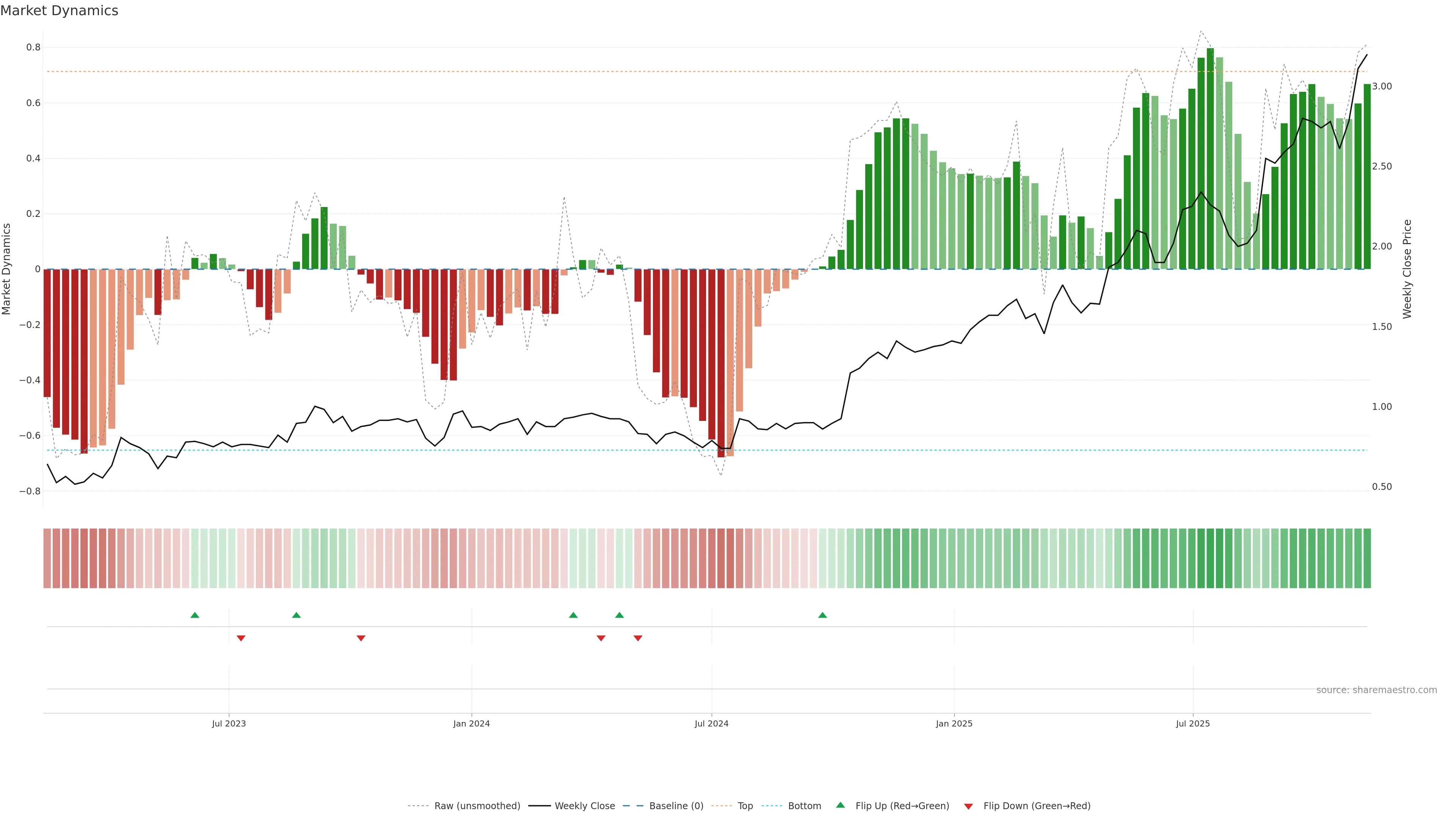The height and width of the screenshot is (819, 1456).
Task: Click the 3.00 tick on the right axis
Action: (x=1382, y=86)
